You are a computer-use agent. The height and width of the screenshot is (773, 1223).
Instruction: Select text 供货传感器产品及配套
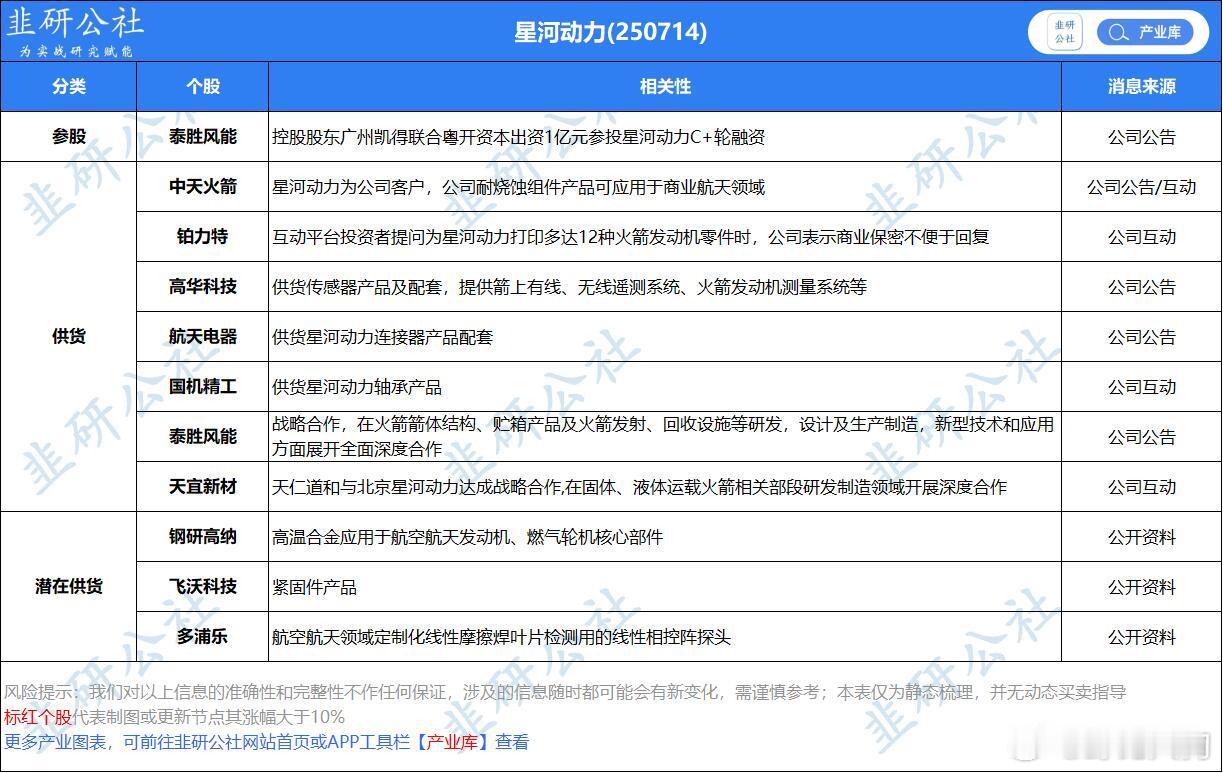[569, 287]
